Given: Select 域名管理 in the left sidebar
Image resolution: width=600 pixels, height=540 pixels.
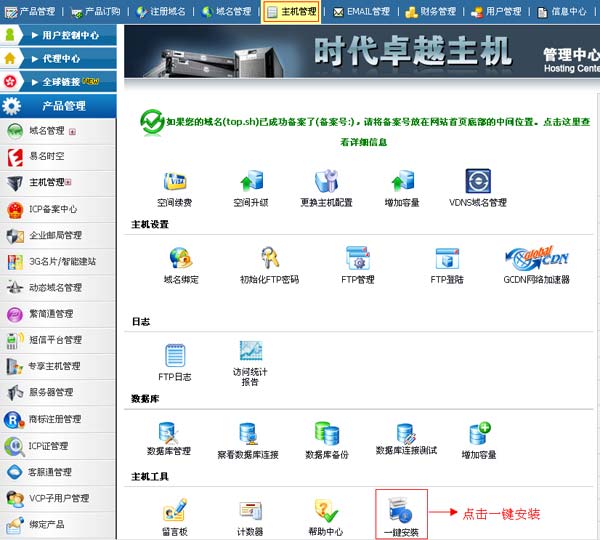Looking at the screenshot, I should 47,131.
